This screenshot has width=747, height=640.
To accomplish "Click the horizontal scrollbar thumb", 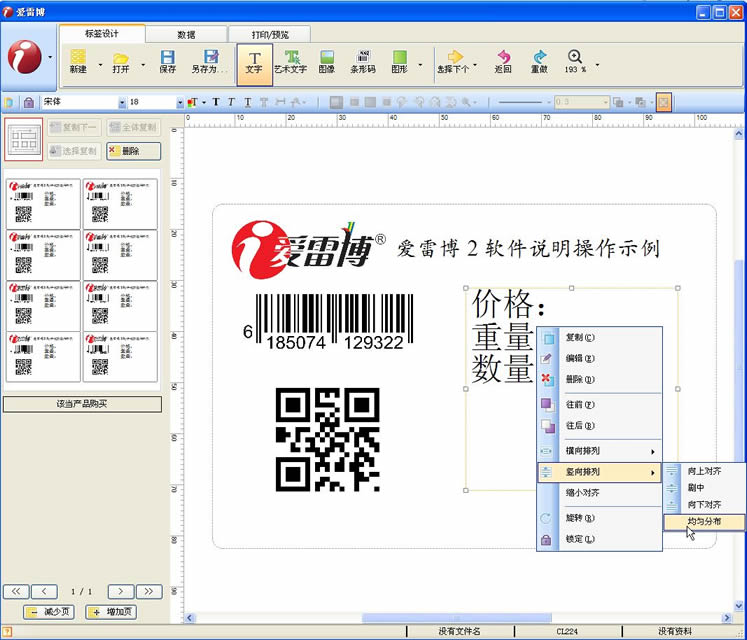I will [456, 618].
